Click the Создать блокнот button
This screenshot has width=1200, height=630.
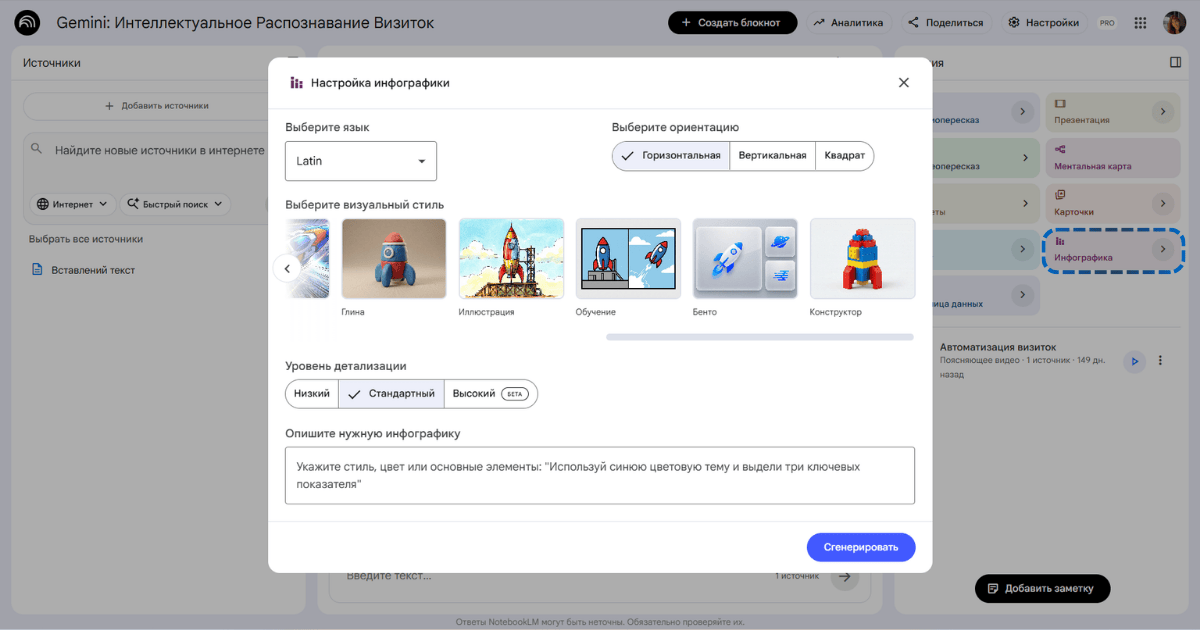732,23
